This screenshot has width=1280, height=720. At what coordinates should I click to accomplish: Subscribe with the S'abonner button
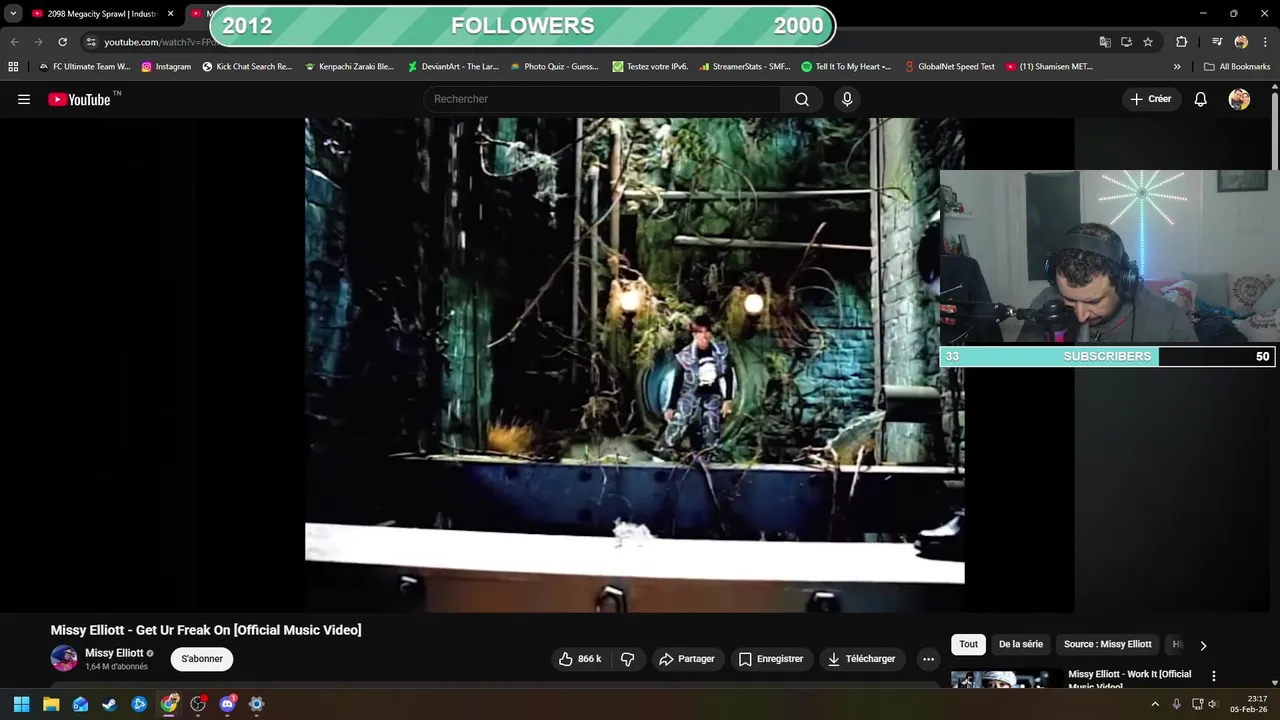202,659
